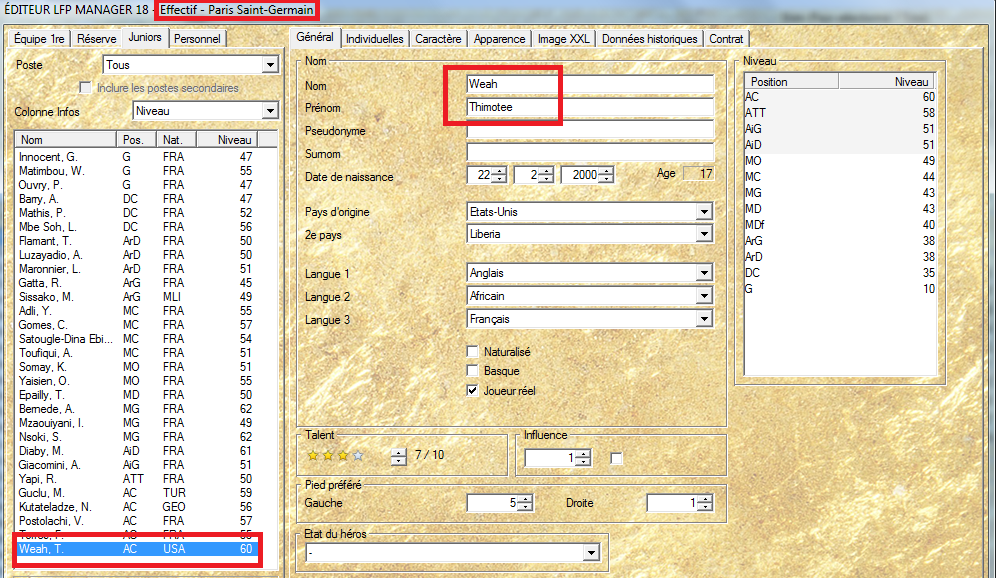Screen dimensions: 996x578
Task: Expand the Colonne Infos dropdown
Action: pos(270,111)
